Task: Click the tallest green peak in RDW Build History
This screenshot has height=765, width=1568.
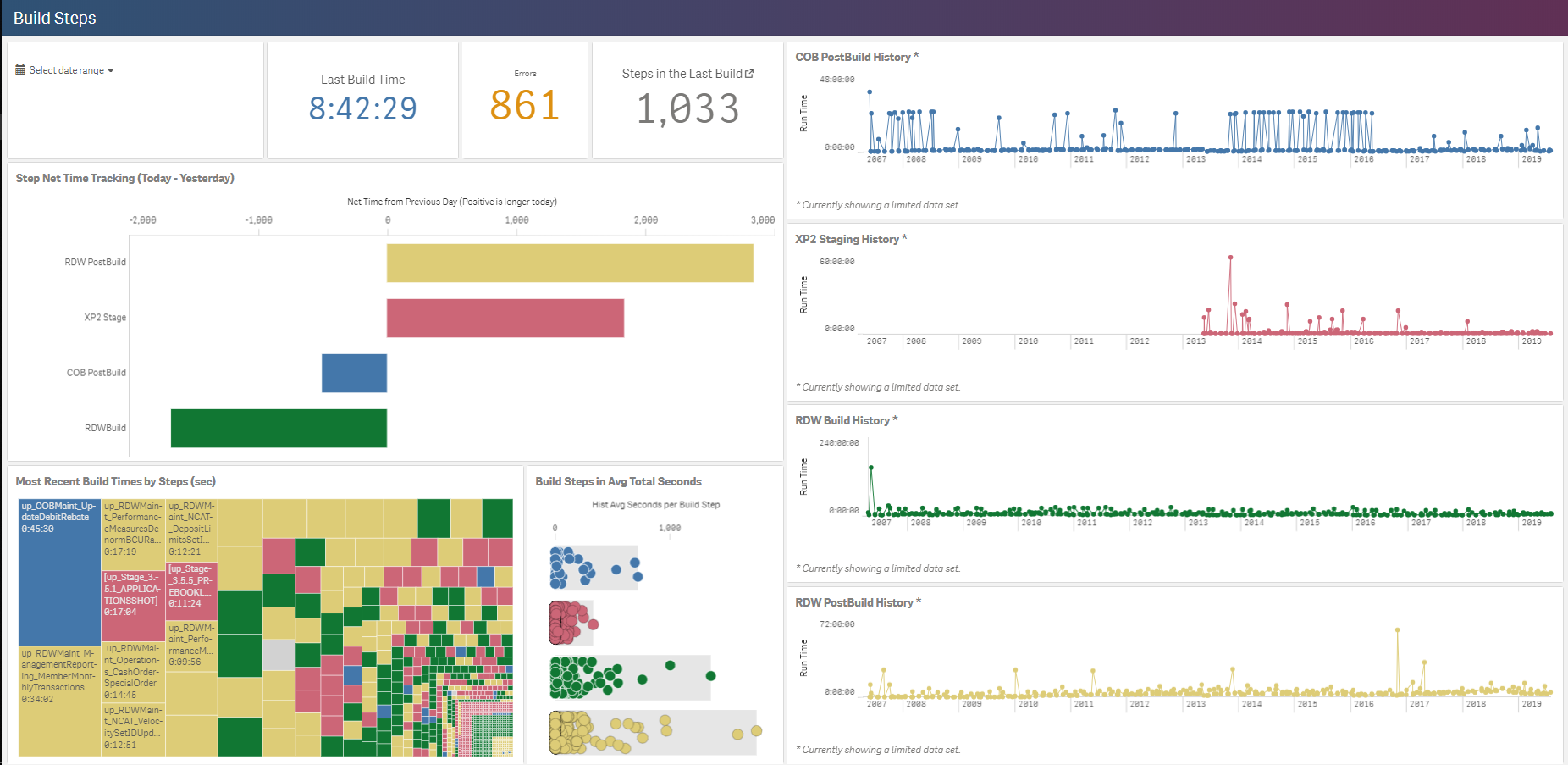Action: point(870,468)
